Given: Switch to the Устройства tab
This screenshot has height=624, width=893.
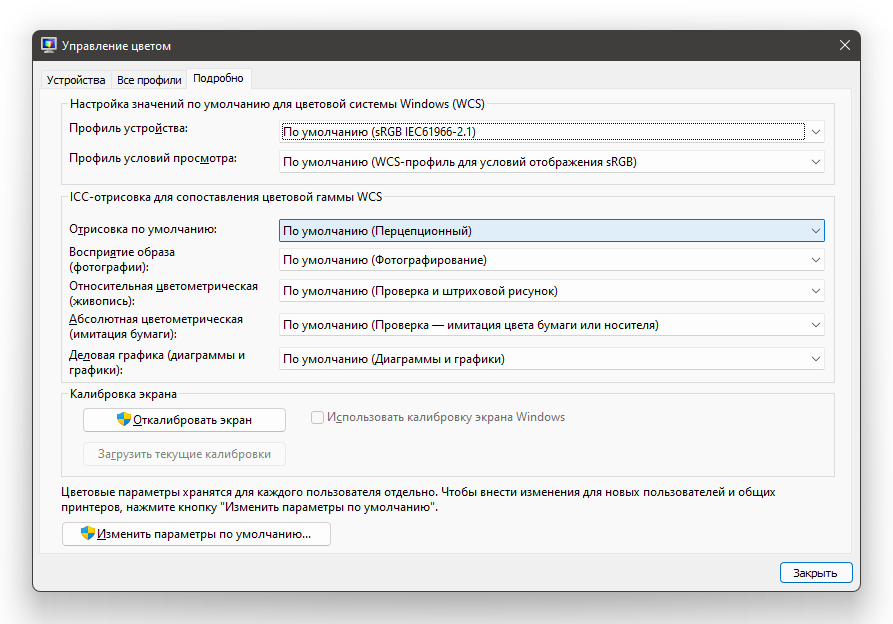Looking at the screenshot, I should pos(76,80).
